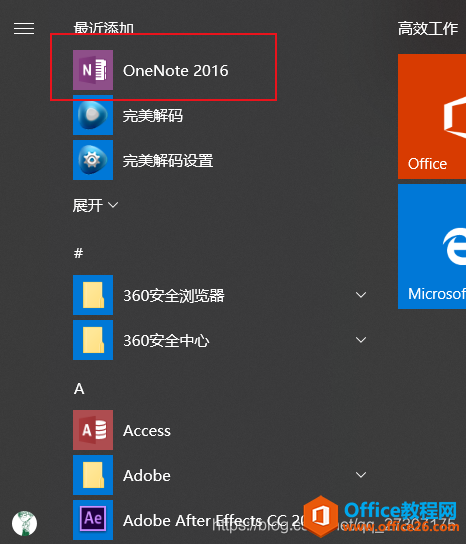Expand recently added list with 展开
Viewport: 466px width, 544px height.
(95, 205)
